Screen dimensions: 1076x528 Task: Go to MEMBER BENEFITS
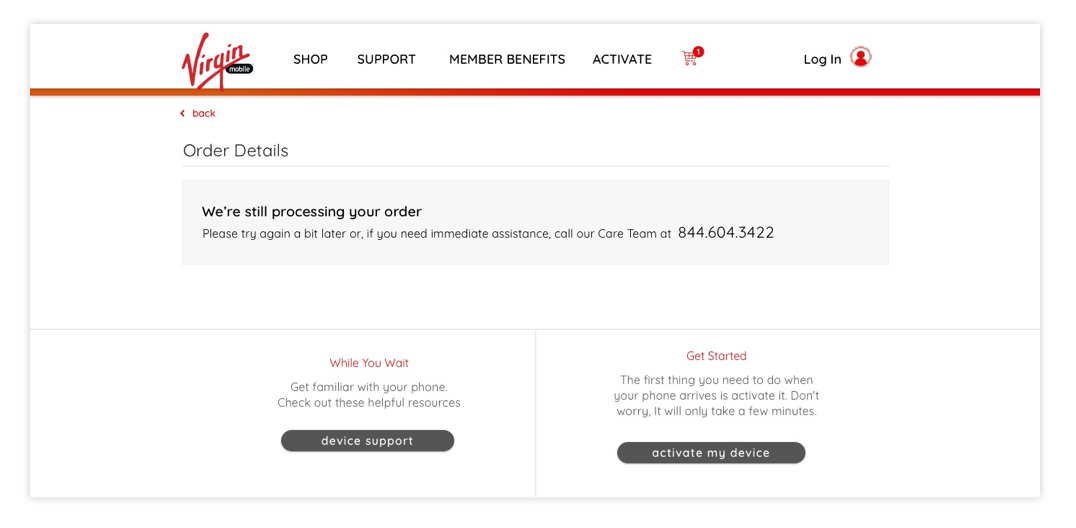click(x=507, y=59)
